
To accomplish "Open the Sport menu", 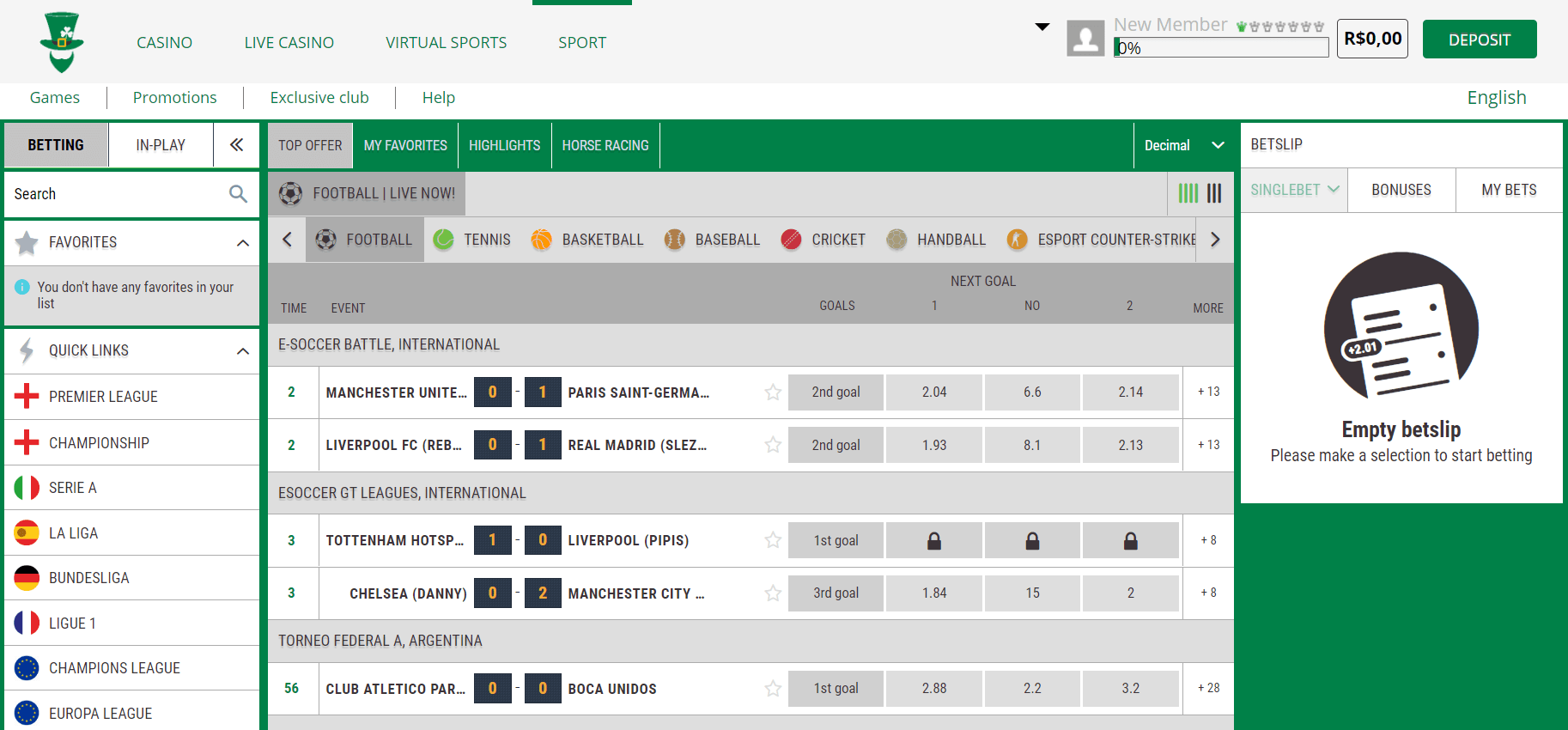I will tap(582, 43).
